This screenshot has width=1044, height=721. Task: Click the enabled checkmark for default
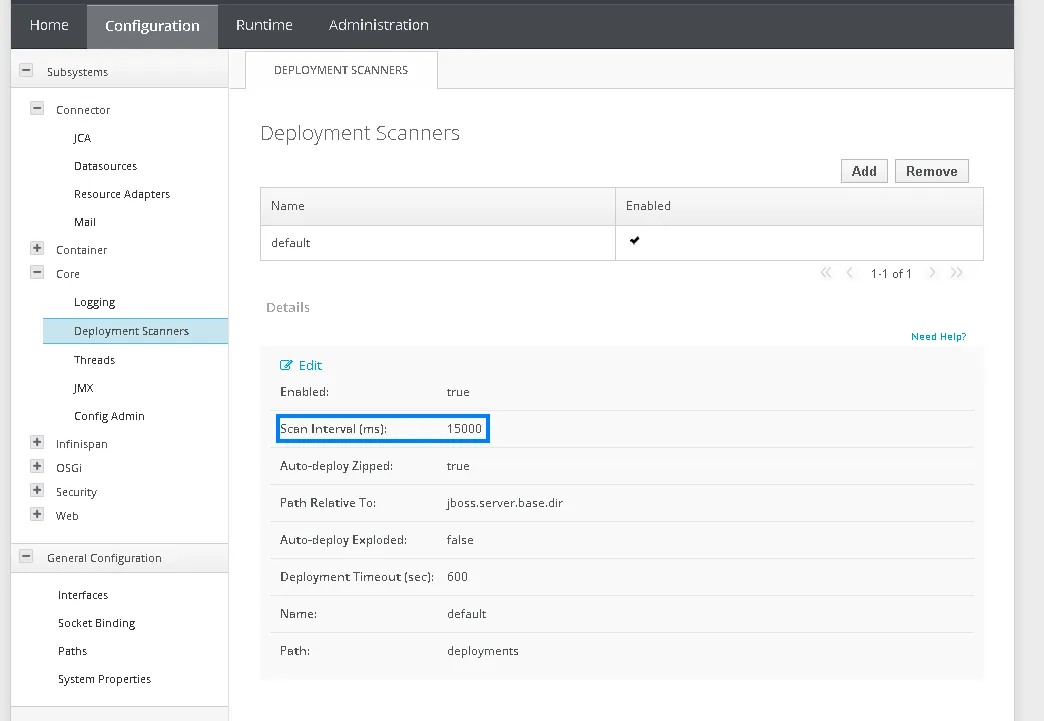point(635,240)
